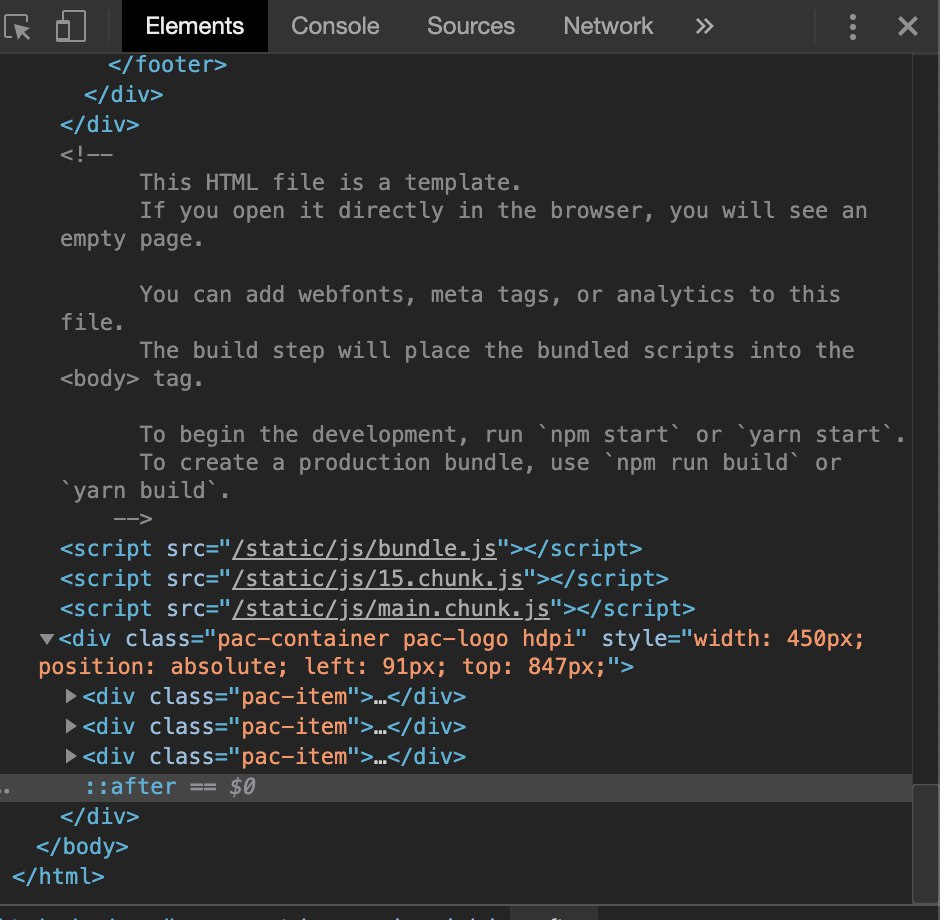Click the comment line 'To begin the development'
Image resolution: width=940 pixels, height=920 pixels.
click(522, 434)
